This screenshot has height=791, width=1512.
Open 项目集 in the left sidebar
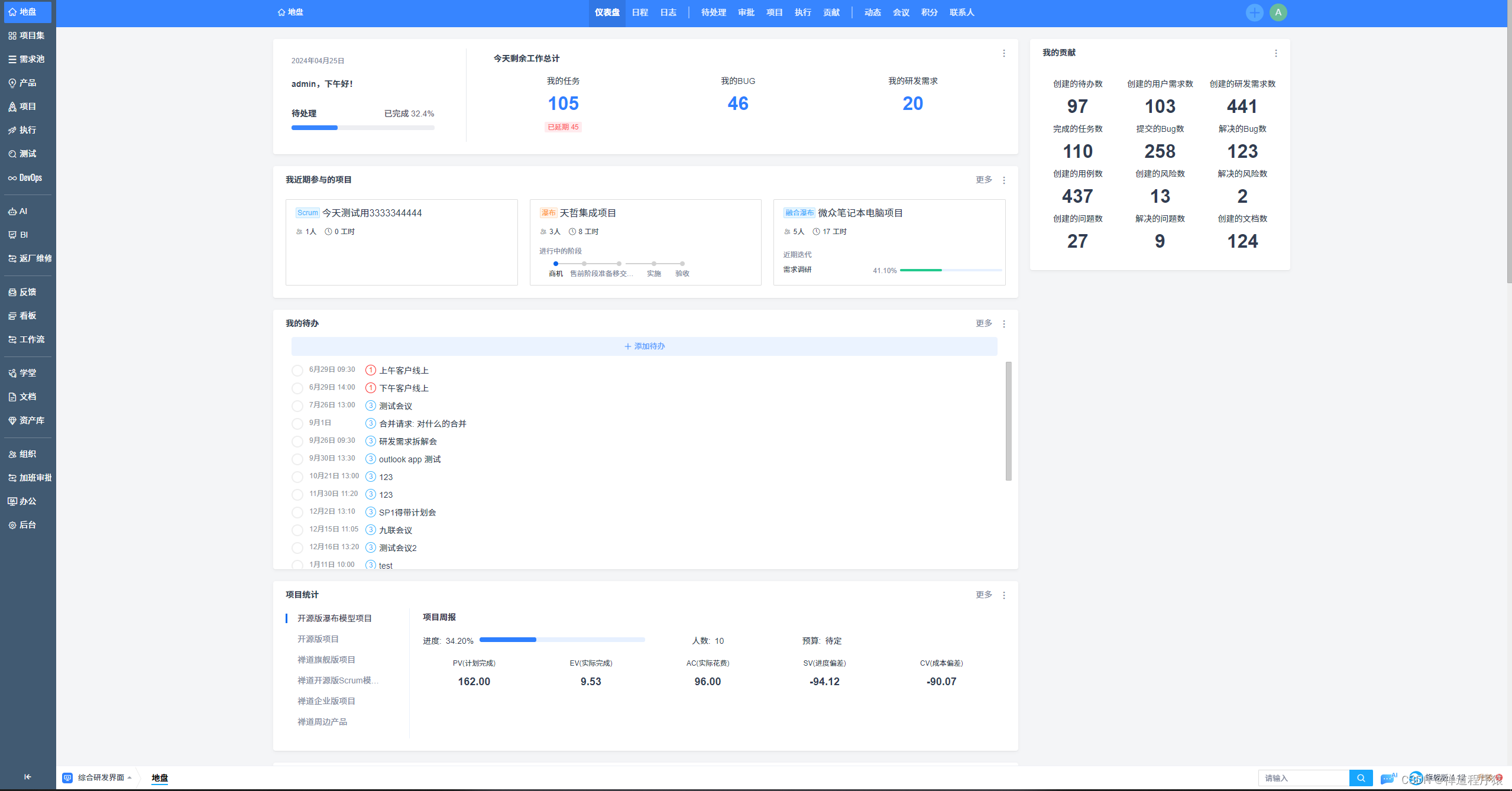(x=27, y=35)
